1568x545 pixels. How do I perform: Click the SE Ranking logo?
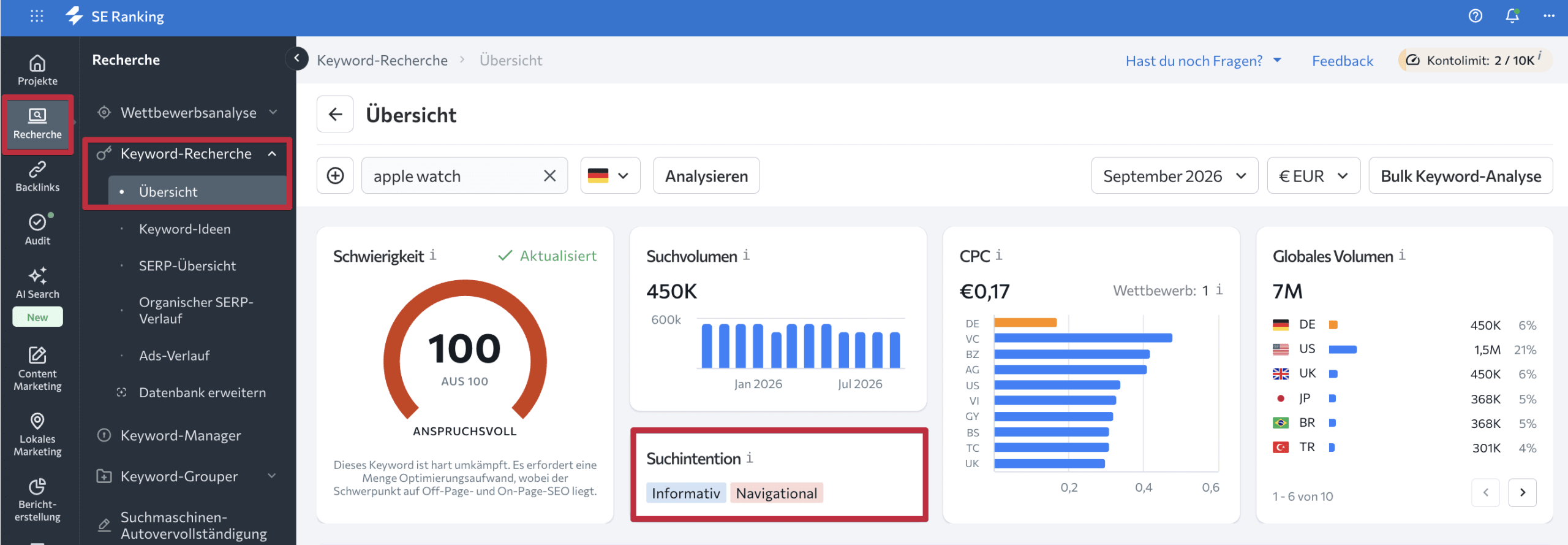[x=115, y=16]
